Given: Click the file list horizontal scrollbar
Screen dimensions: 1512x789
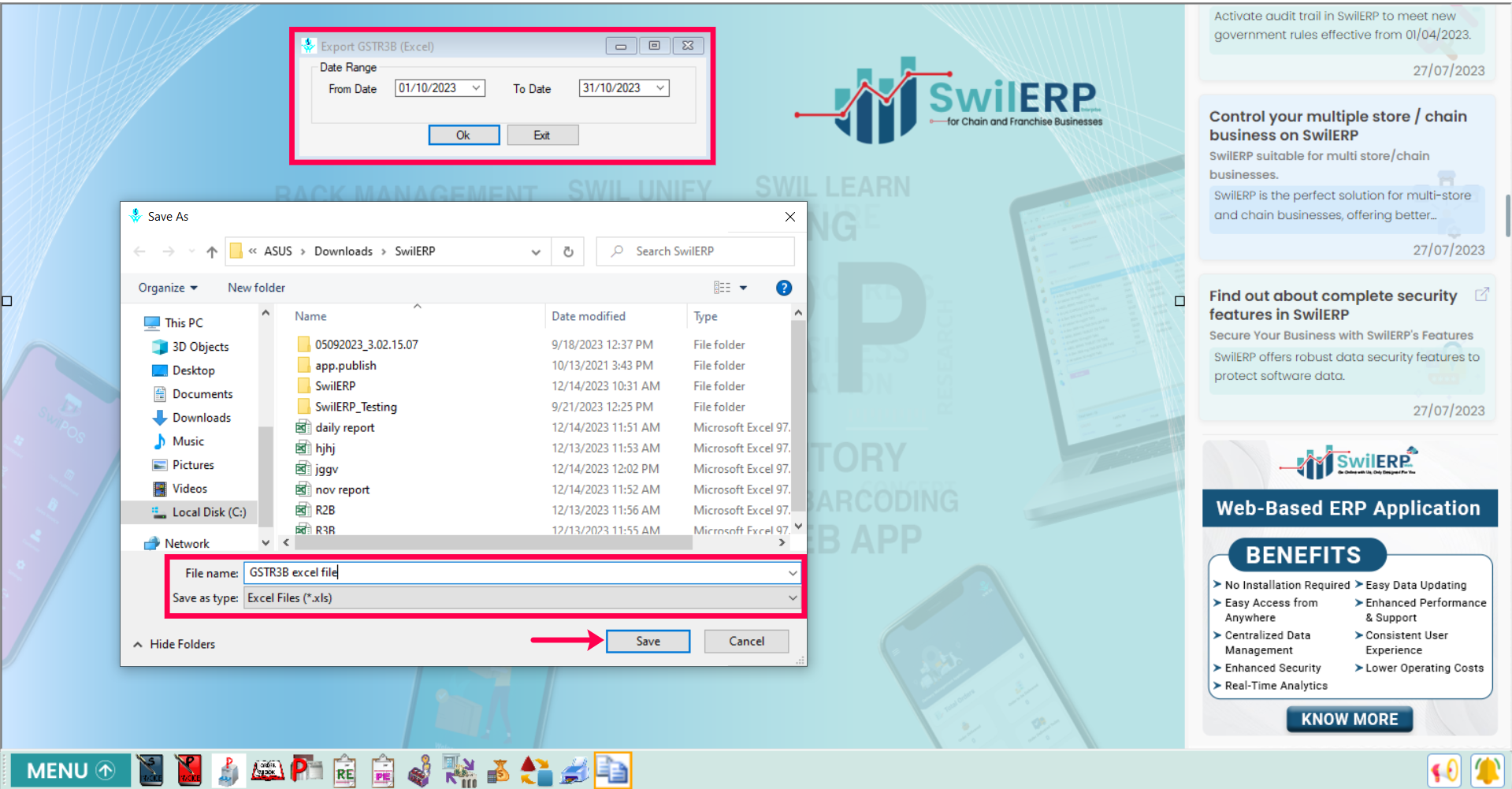Looking at the screenshot, I should point(492,543).
